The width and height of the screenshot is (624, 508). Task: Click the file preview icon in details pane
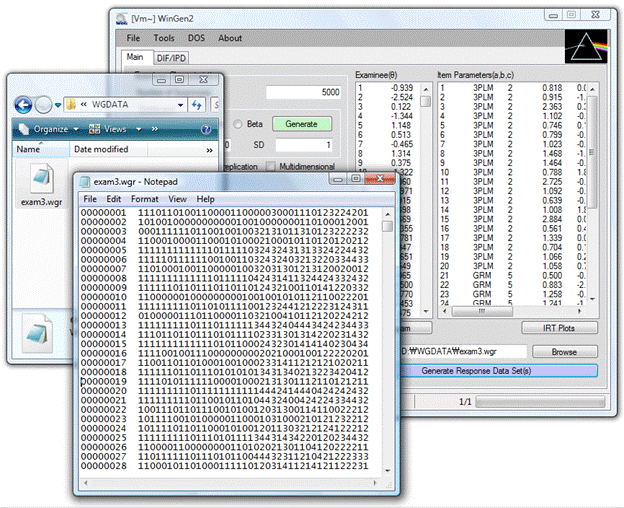(x=37, y=334)
